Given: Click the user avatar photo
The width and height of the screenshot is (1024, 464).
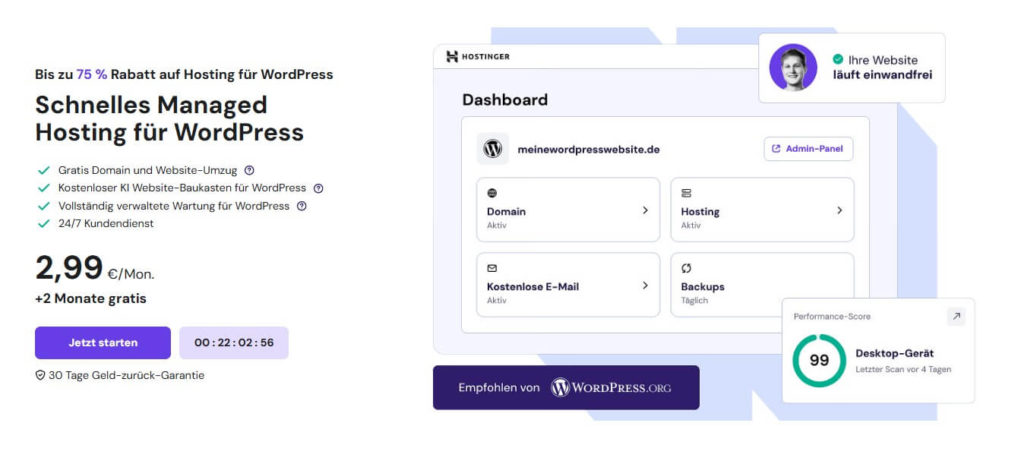Looking at the screenshot, I should click(x=793, y=67).
